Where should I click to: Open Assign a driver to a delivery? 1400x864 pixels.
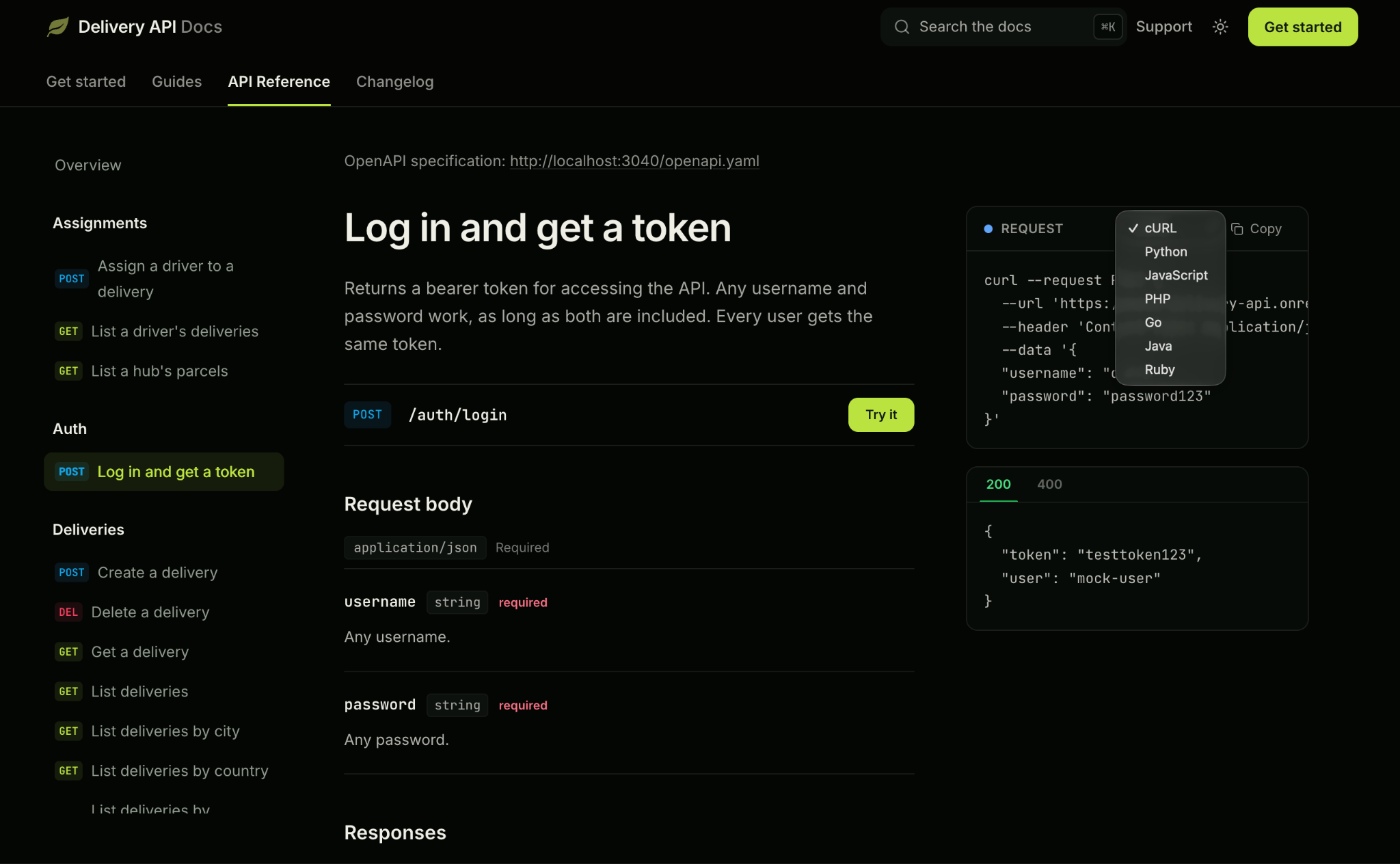coord(164,278)
